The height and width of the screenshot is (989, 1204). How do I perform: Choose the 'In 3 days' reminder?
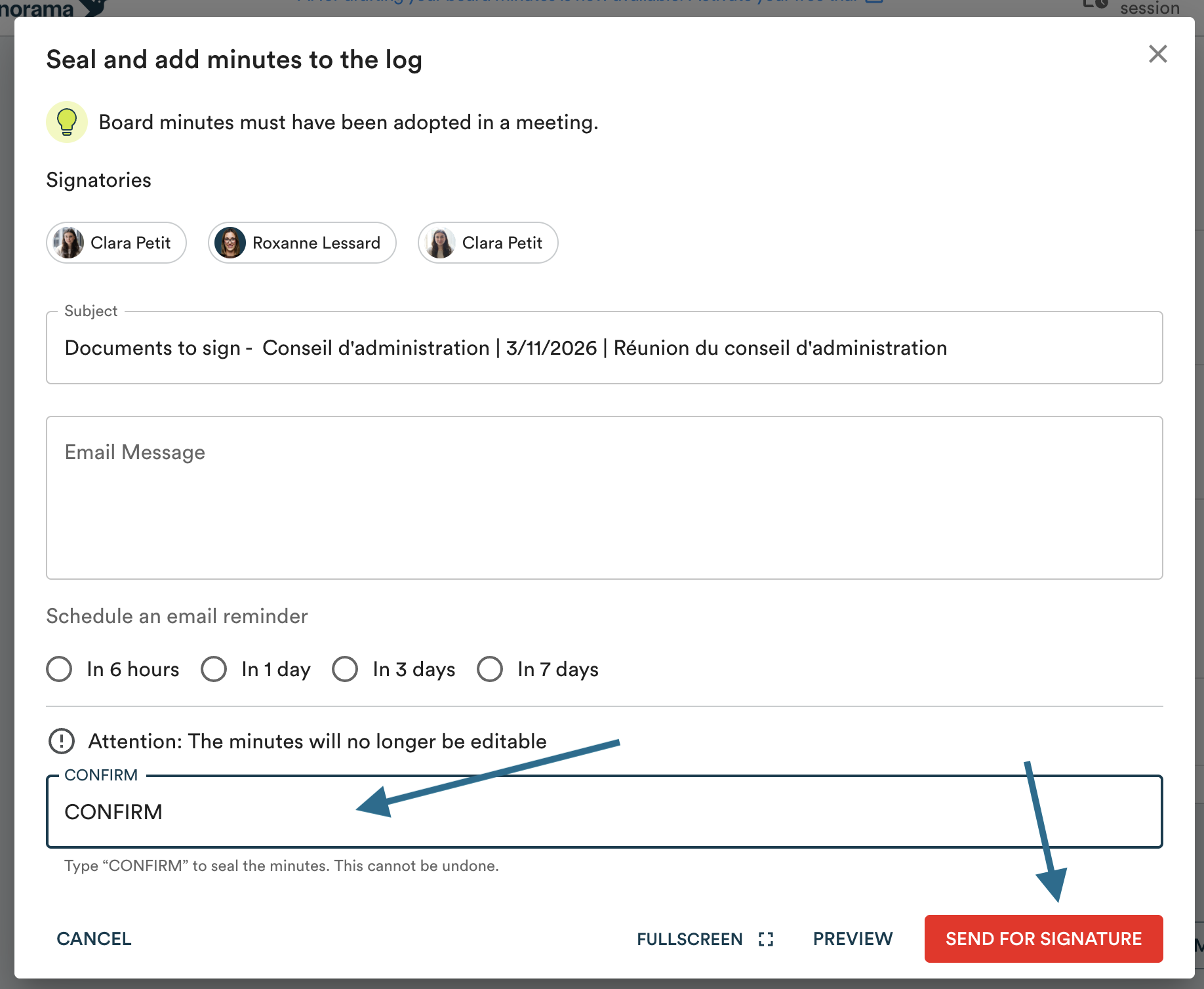click(345, 669)
